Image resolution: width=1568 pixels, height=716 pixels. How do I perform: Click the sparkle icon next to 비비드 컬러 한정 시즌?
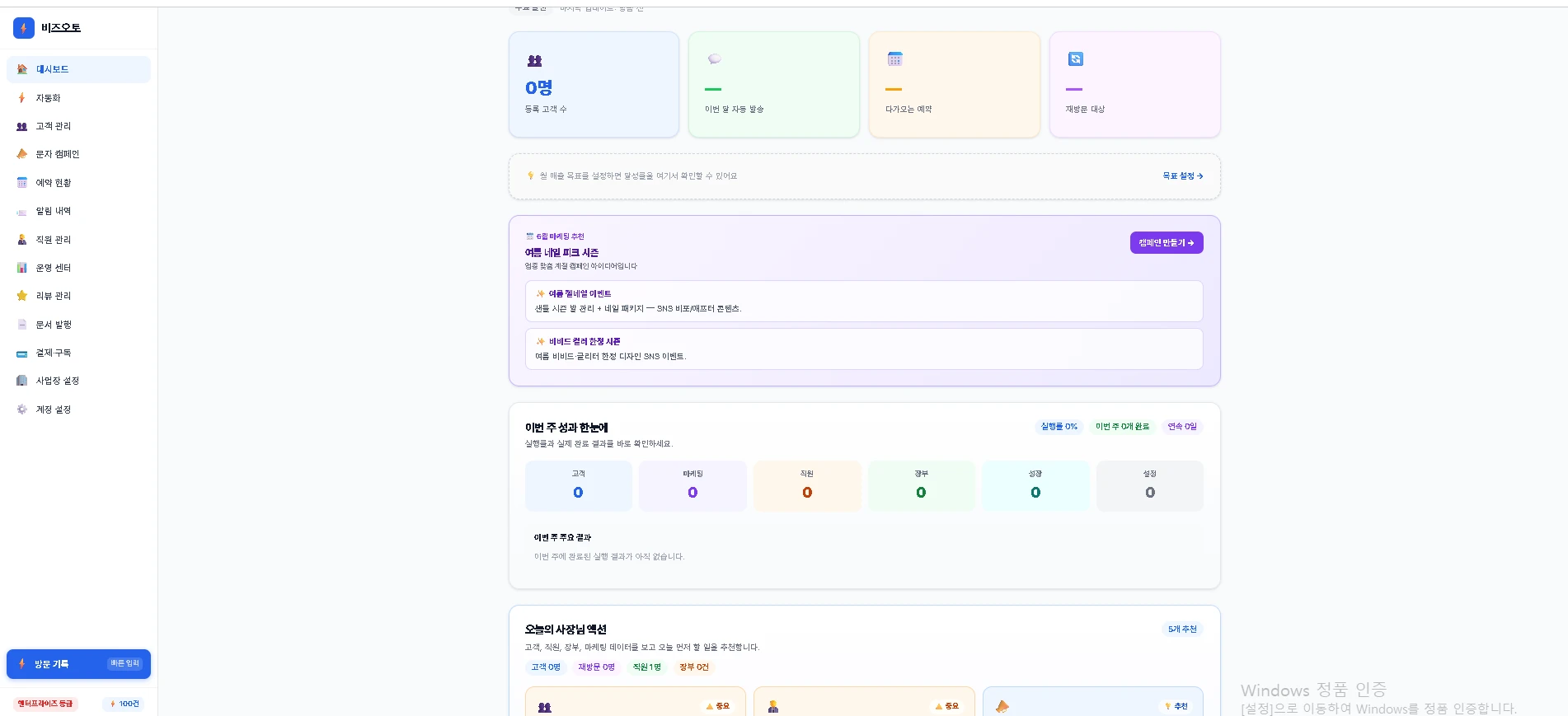pos(541,341)
